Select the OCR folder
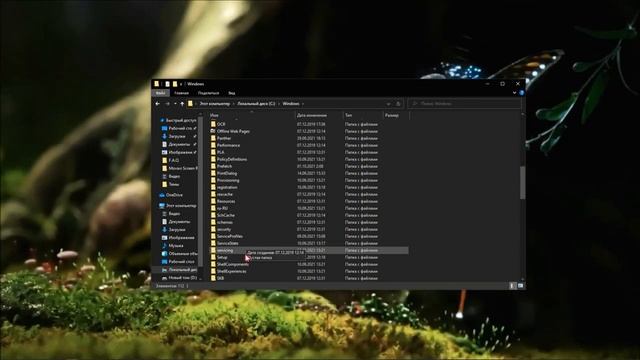 pyautogui.click(x=221, y=124)
